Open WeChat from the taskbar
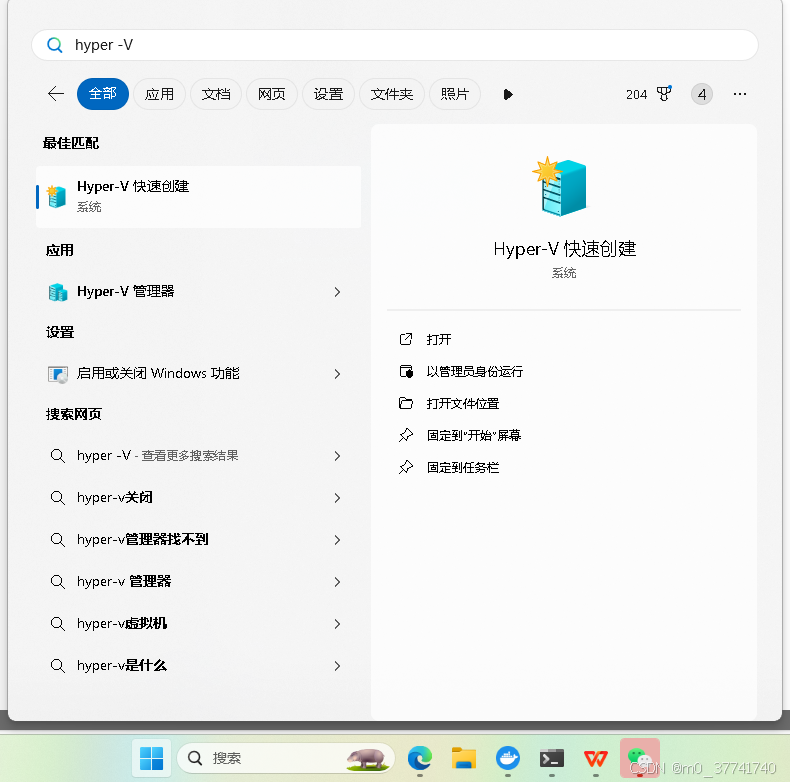The height and width of the screenshot is (782, 790). click(x=640, y=758)
